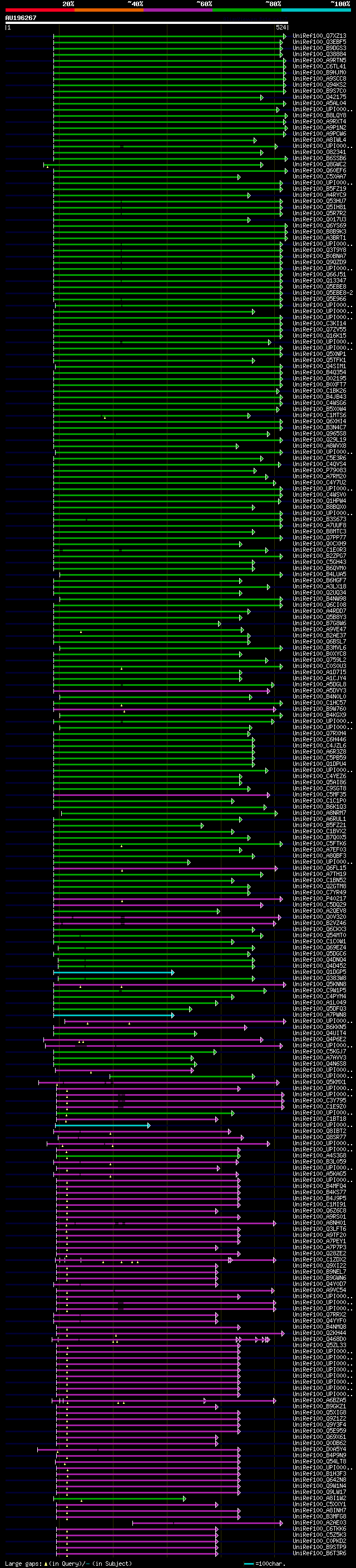356x1568 pixels.
Task: Select UniRef100_B9W760 label
Action: [x=319, y=709]
